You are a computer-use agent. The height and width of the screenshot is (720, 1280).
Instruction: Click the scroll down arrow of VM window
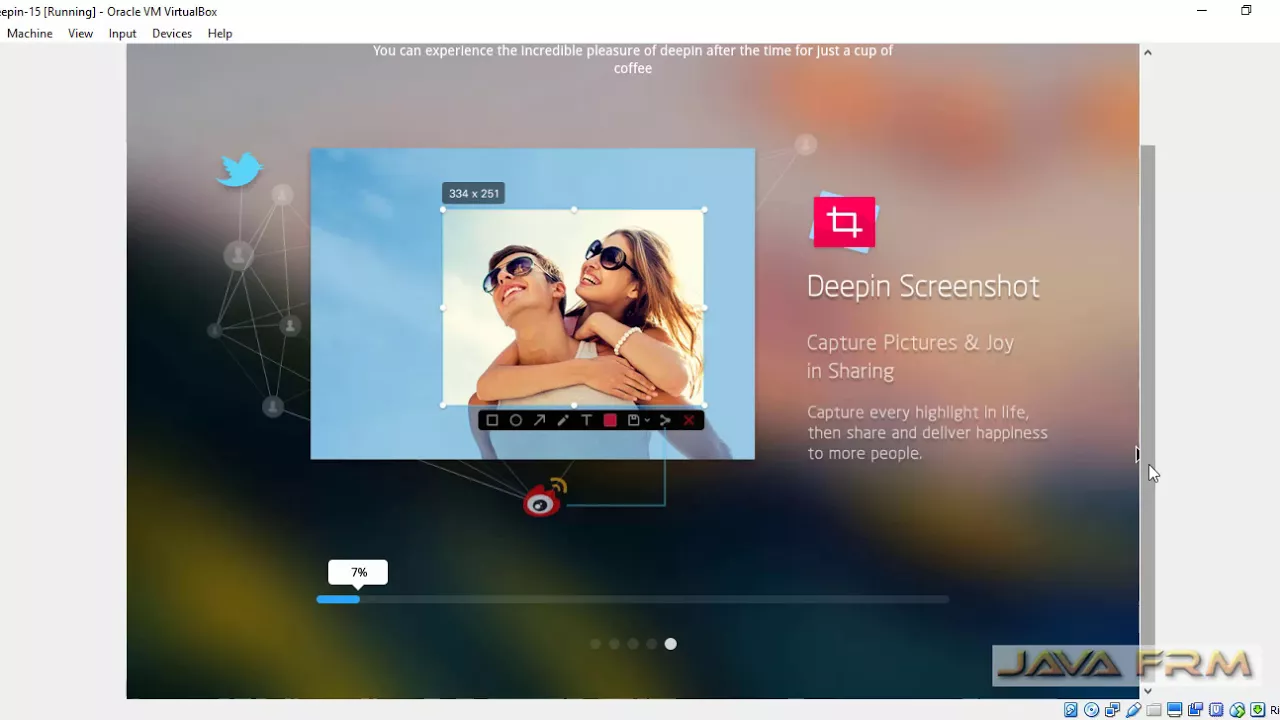point(1148,691)
